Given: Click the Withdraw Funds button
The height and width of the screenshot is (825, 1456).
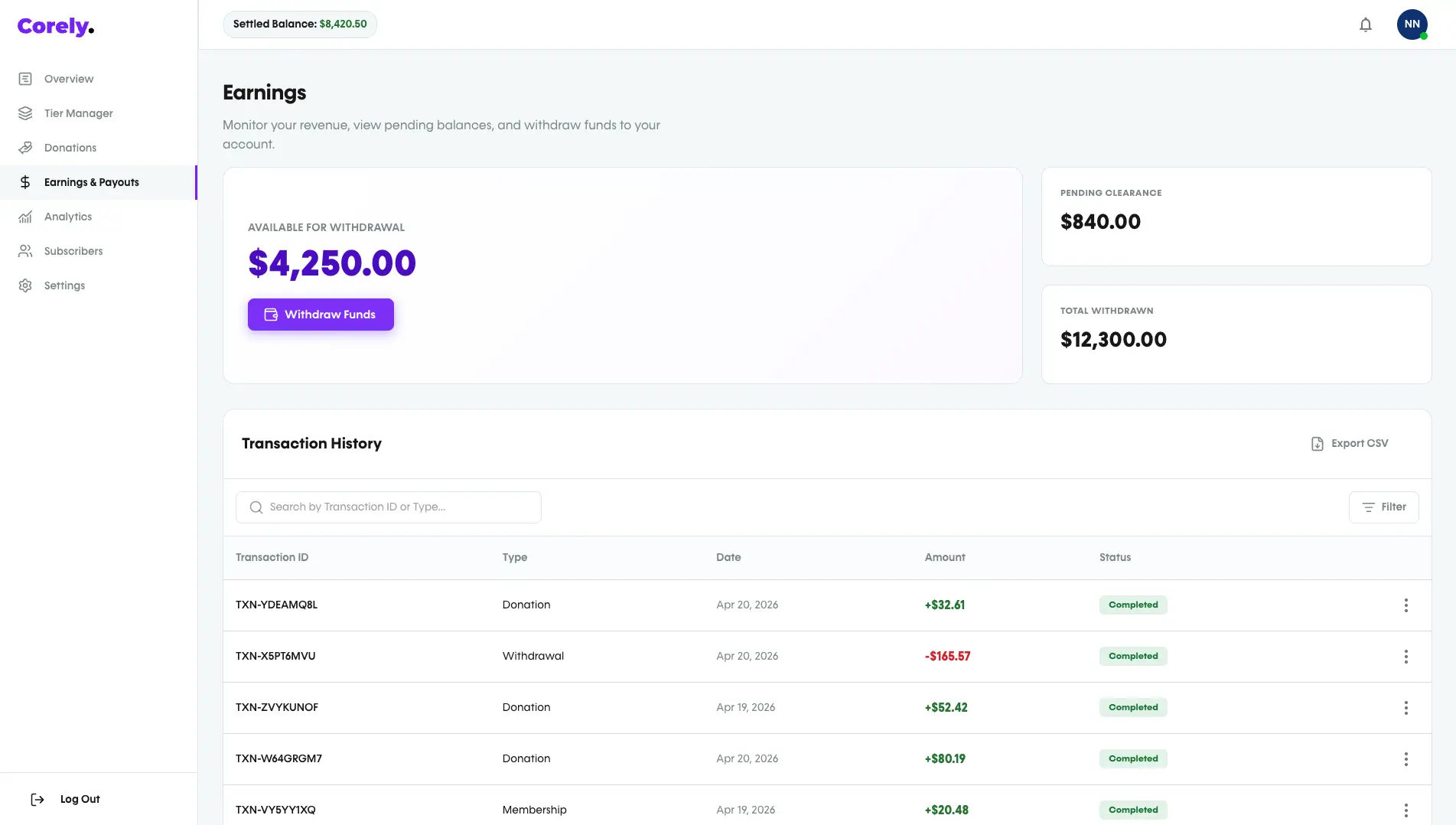Looking at the screenshot, I should pos(321,315).
